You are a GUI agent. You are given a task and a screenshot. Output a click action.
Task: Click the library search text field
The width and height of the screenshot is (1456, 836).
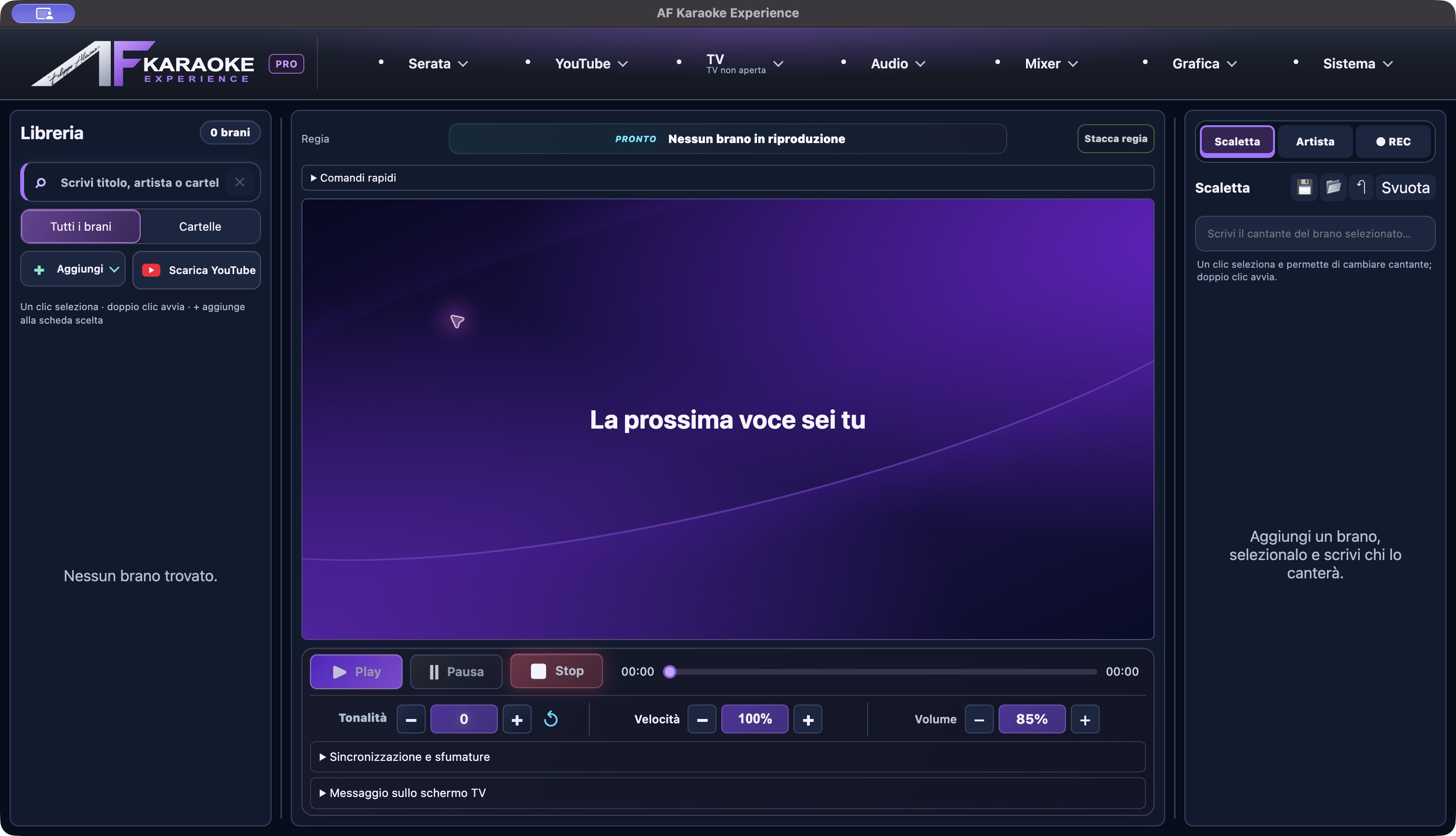(140, 183)
